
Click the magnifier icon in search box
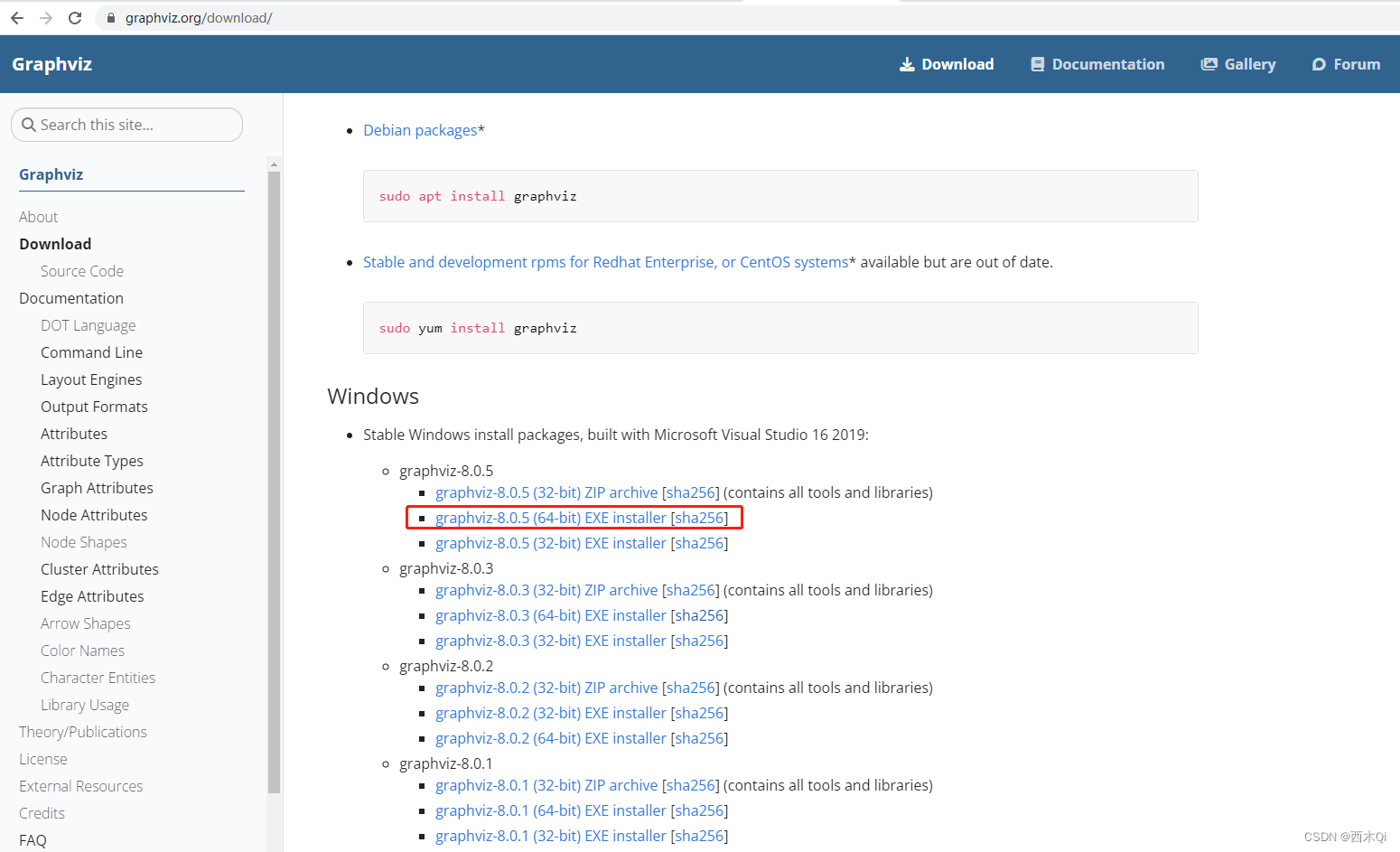(x=29, y=125)
